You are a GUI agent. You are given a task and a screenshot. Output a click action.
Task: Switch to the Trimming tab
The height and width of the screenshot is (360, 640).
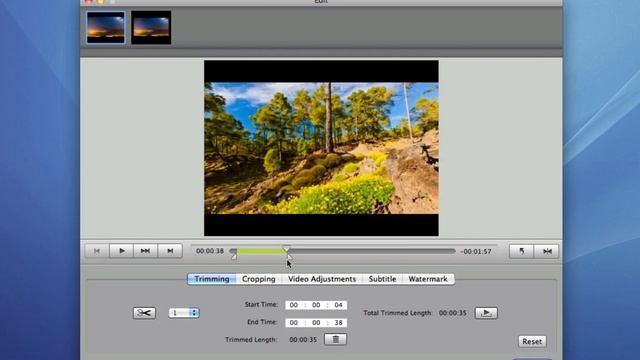[211, 279]
